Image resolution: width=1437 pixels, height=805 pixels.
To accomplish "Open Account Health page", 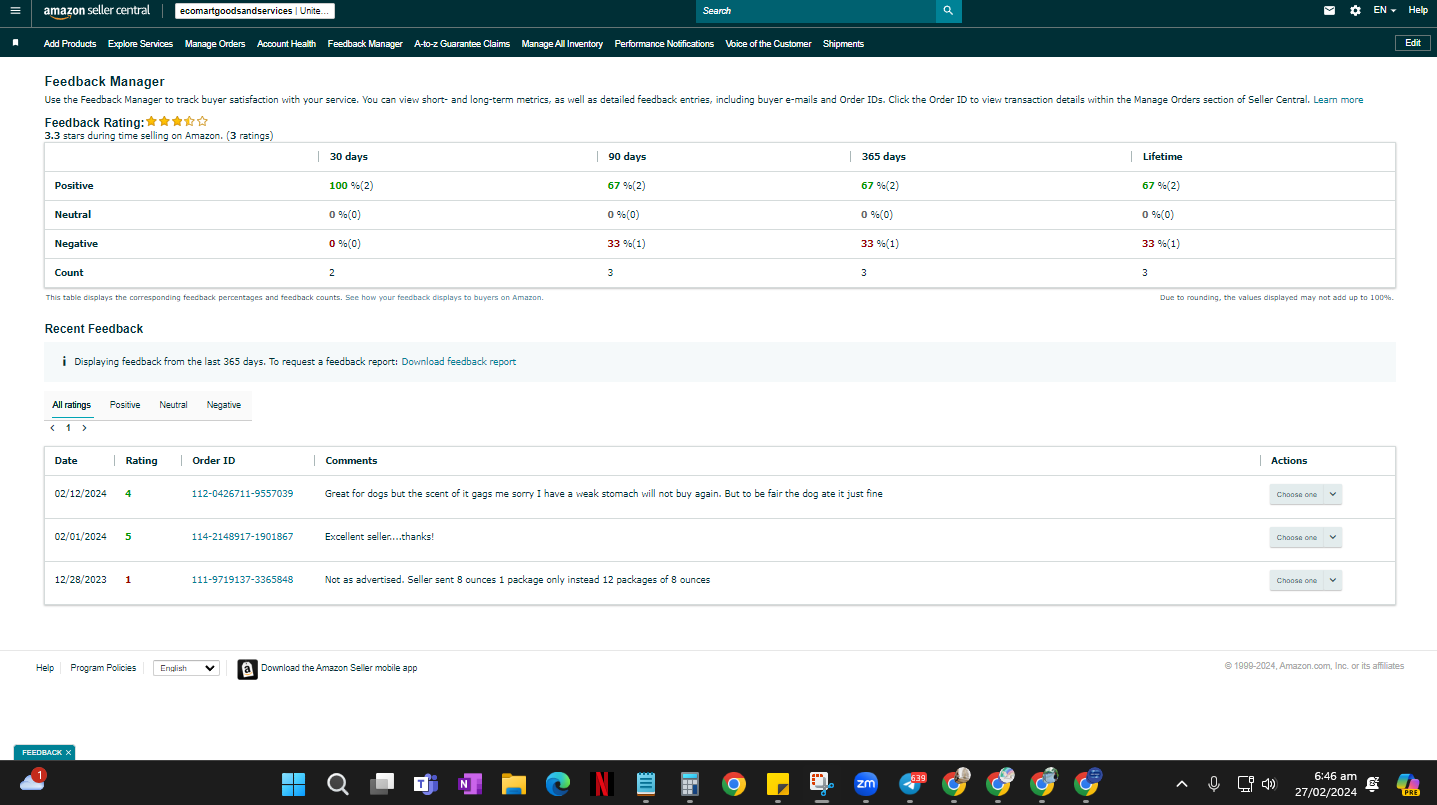I will (x=286, y=44).
